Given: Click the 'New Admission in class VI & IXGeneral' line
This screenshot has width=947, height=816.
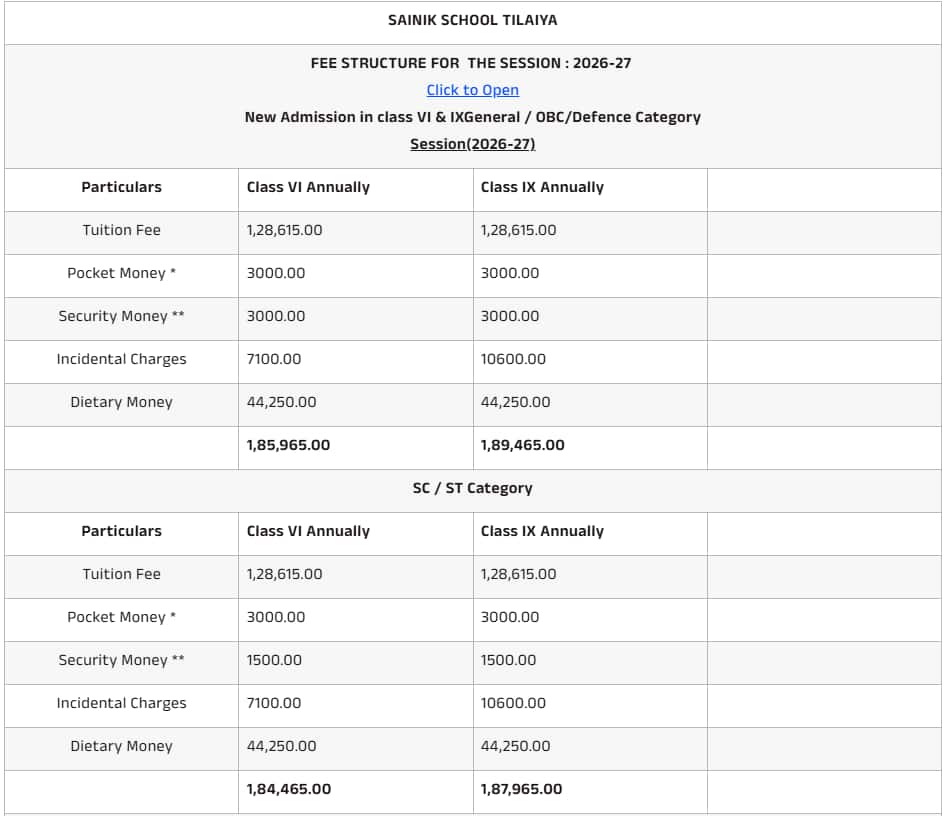Looking at the screenshot, I should [472, 117].
